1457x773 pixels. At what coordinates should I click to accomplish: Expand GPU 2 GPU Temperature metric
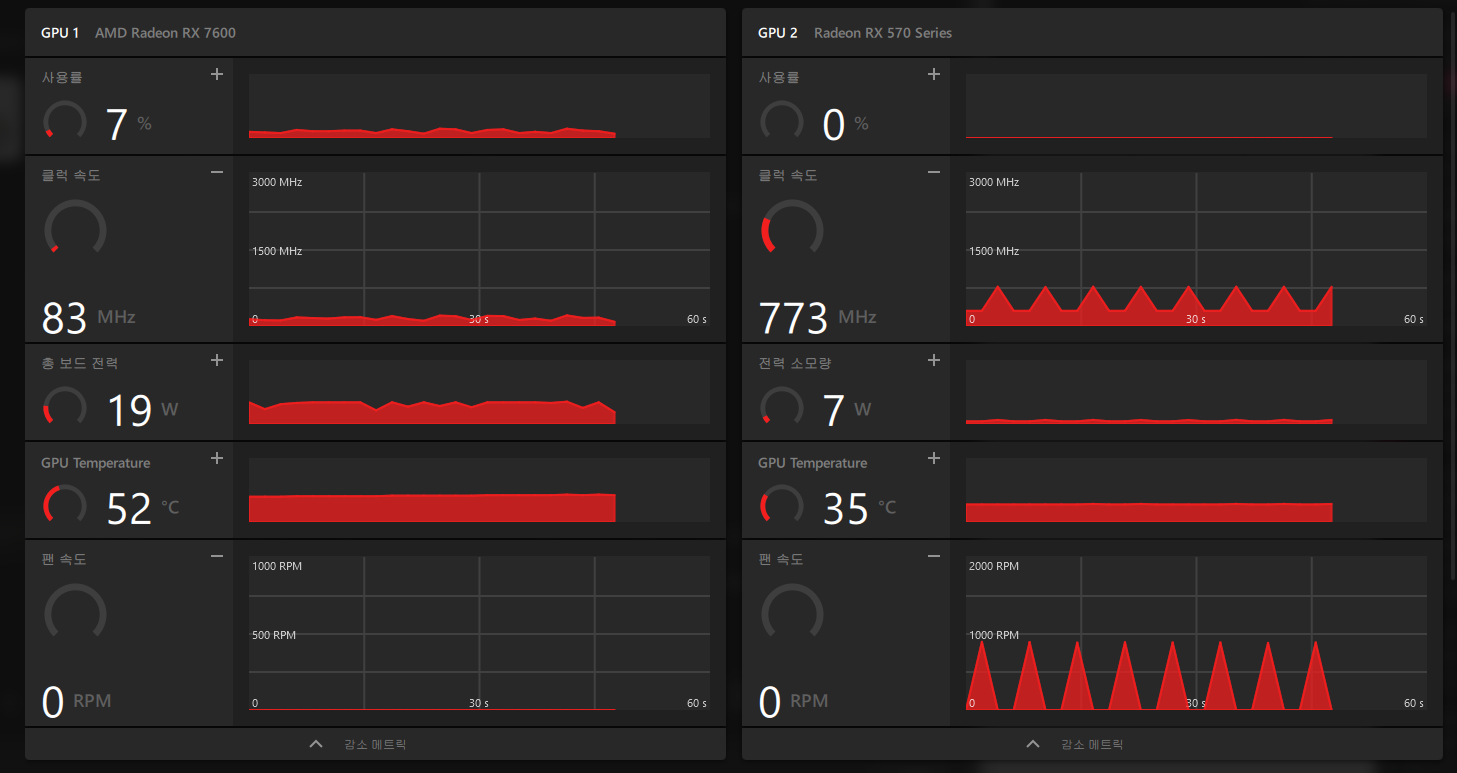934,458
